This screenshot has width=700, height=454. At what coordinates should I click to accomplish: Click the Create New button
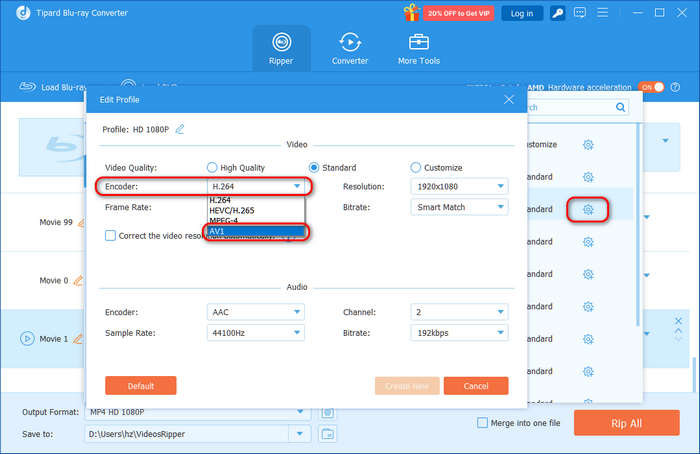pos(407,386)
